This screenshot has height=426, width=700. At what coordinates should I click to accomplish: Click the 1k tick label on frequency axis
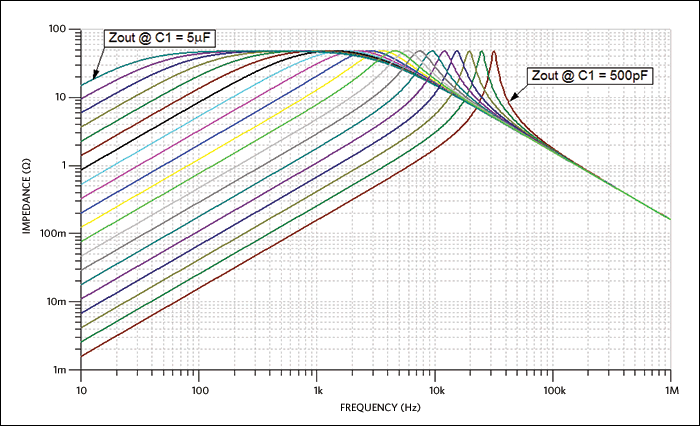317,386
